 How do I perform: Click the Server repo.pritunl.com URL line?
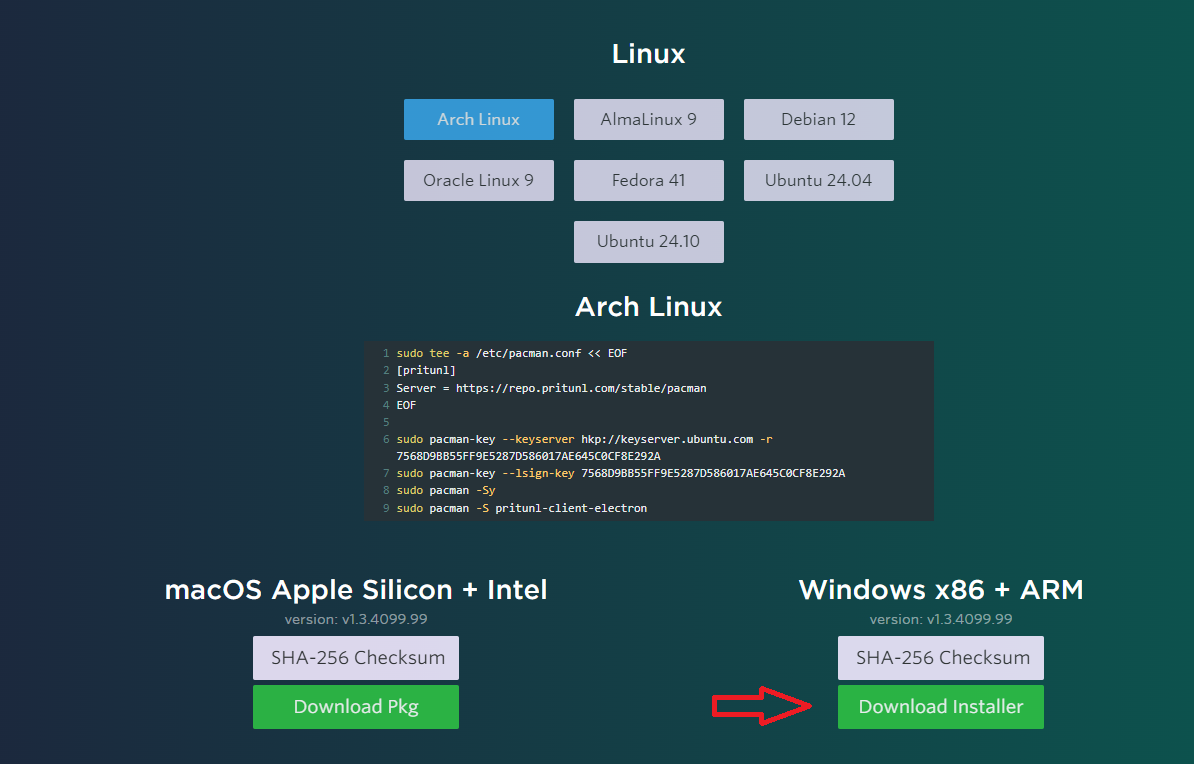point(551,388)
